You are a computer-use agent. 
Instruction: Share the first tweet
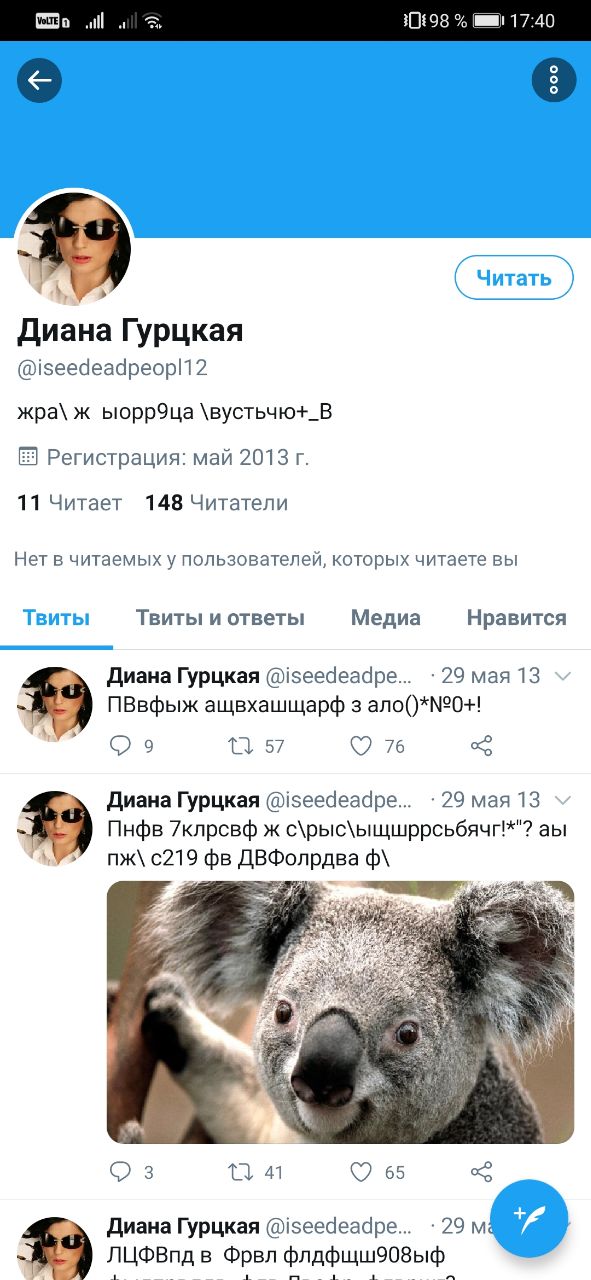481,746
